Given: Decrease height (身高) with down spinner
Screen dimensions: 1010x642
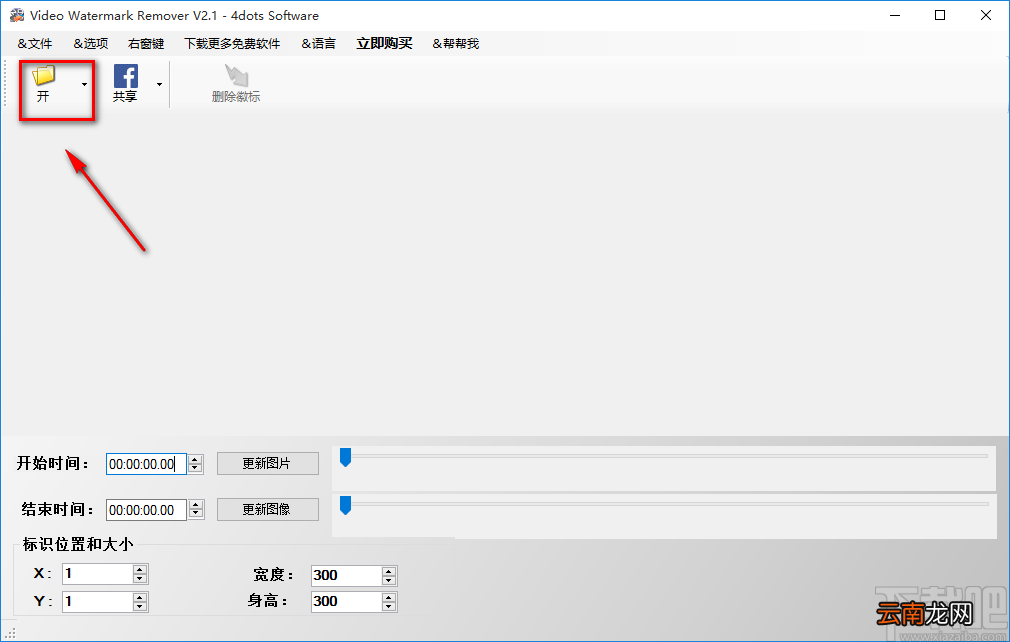Looking at the screenshot, I should [388, 607].
